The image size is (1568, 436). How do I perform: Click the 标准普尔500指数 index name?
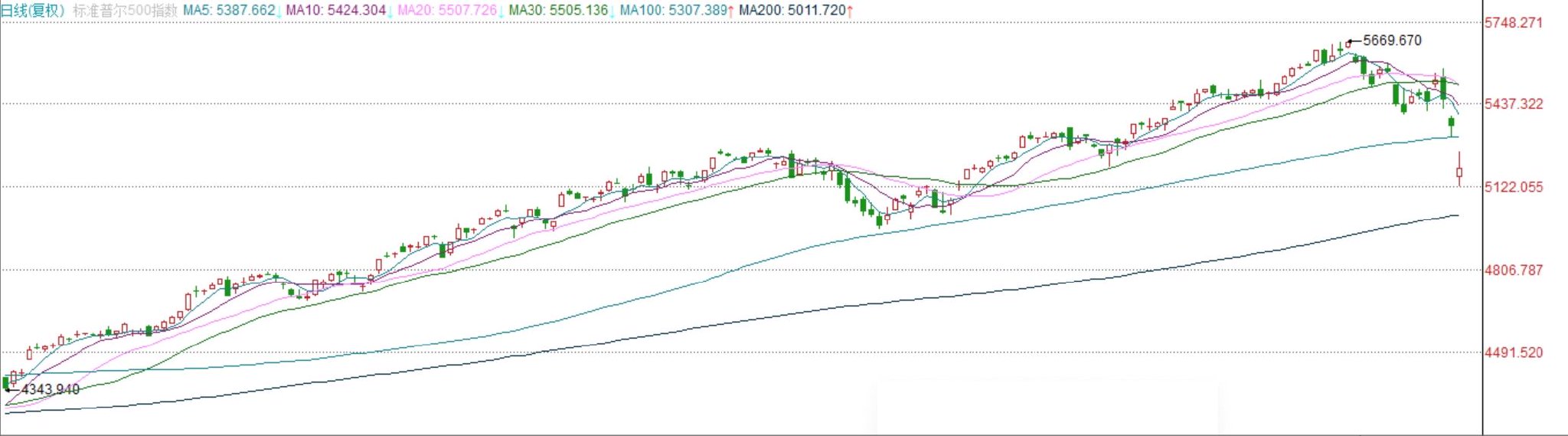(125, 11)
